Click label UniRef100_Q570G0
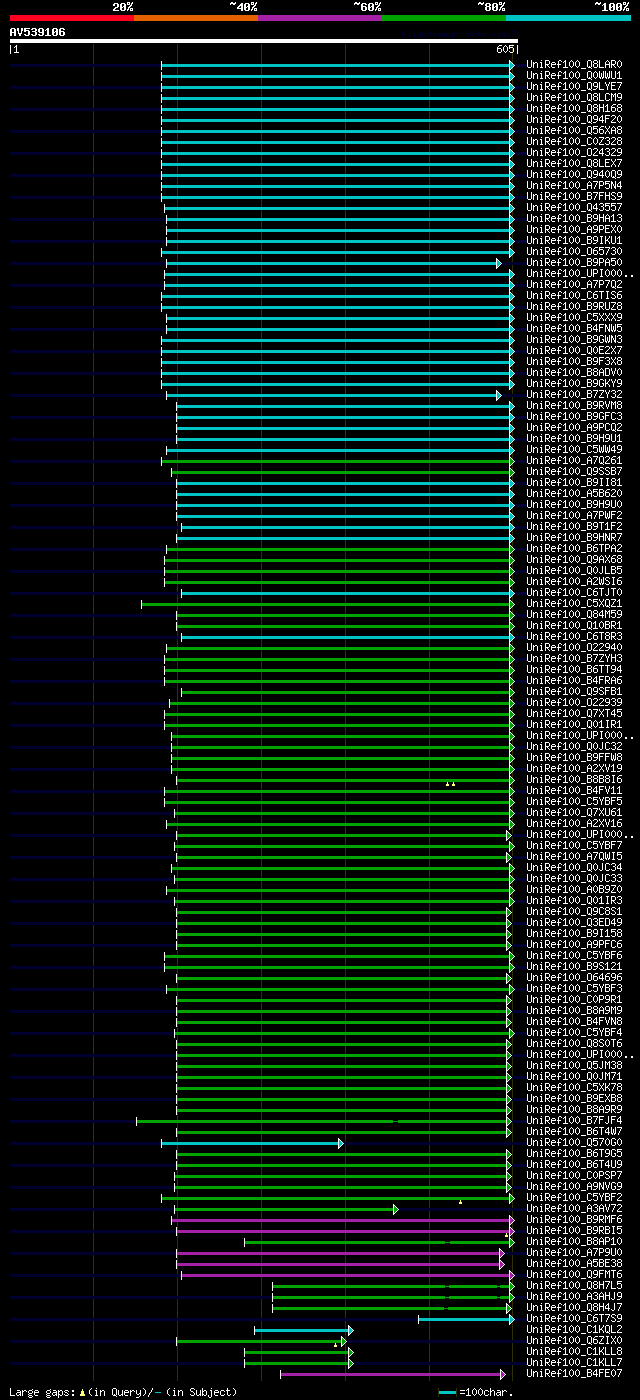This screenshot has height=1400, width=640. tap(574, 1143)
